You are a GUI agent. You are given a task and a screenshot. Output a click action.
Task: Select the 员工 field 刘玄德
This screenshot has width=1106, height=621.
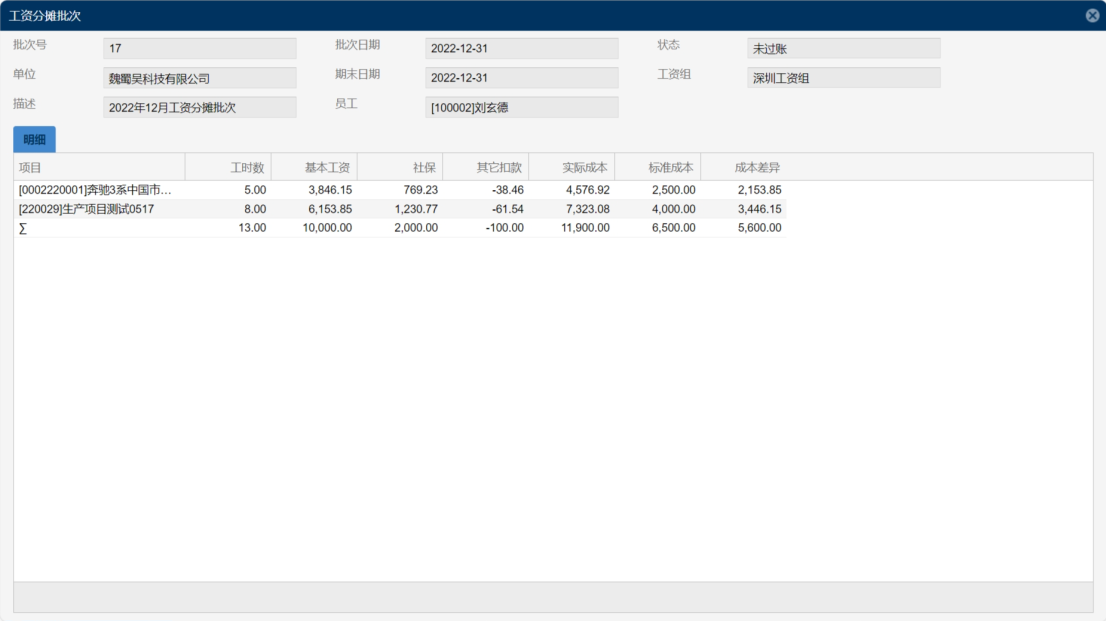click(x=521, y=107)
